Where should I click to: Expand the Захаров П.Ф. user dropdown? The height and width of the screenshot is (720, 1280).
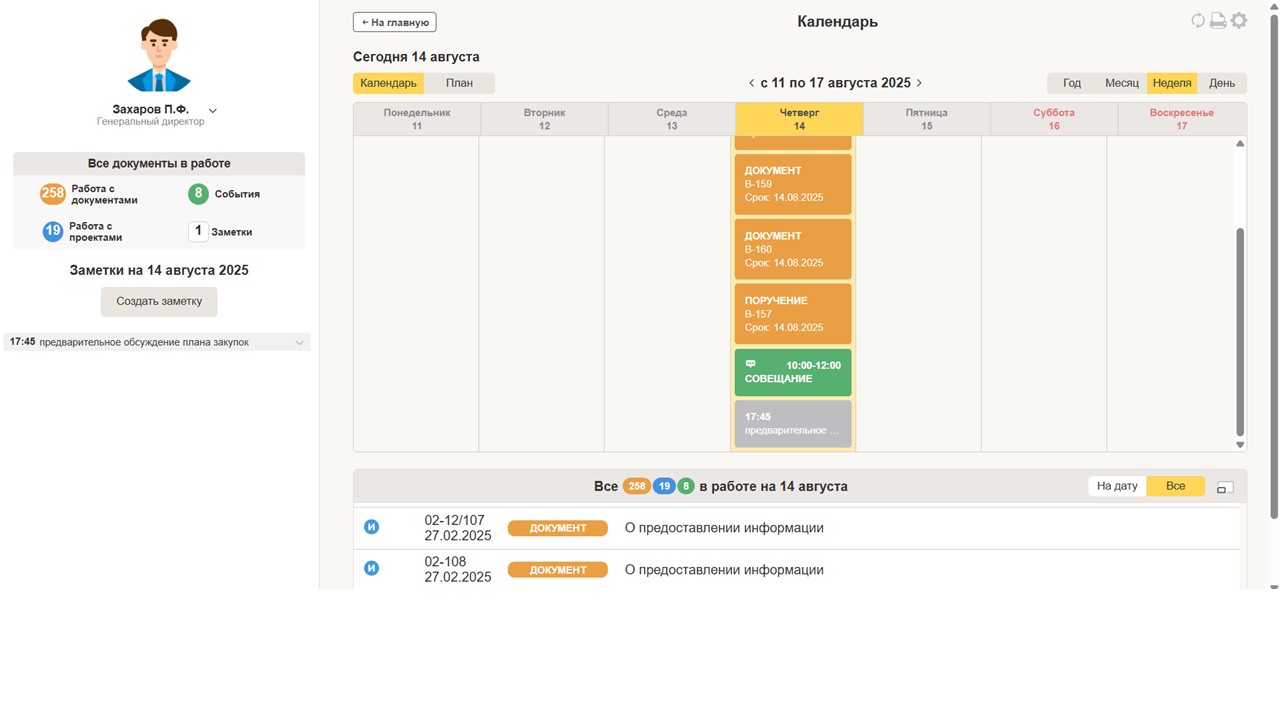(213, 110)
